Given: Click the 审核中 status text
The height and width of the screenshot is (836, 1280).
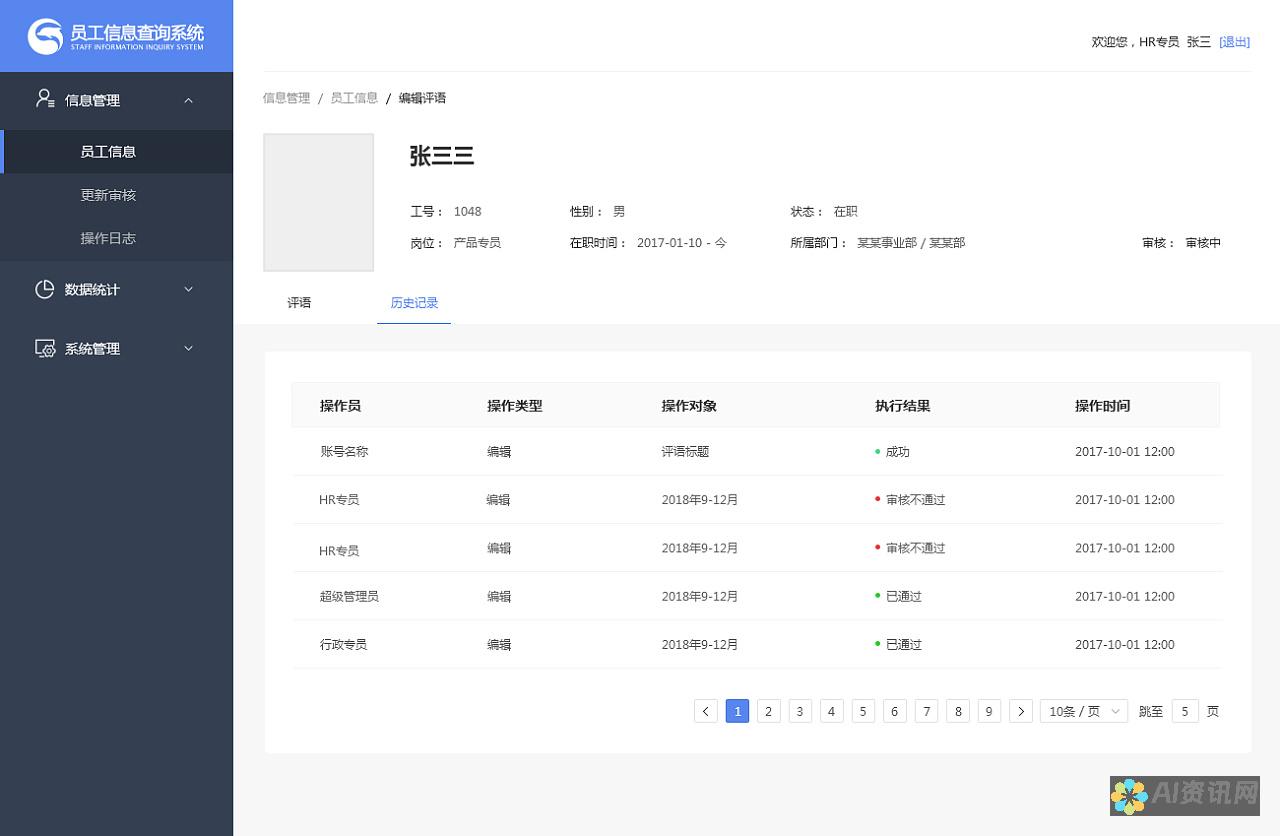Looking at the screenshot, I should (x=1203, y=243).
